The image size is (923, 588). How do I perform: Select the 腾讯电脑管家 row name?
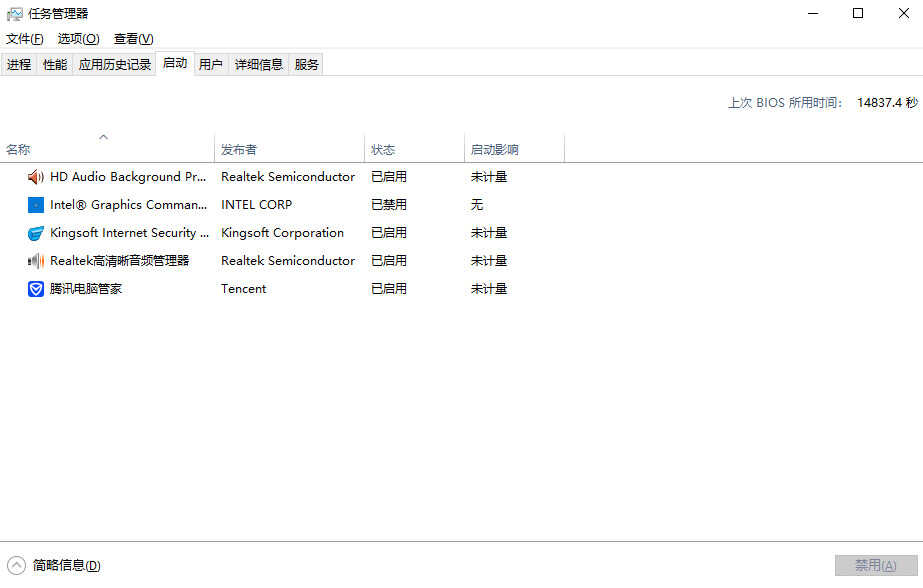pos(86,289)
